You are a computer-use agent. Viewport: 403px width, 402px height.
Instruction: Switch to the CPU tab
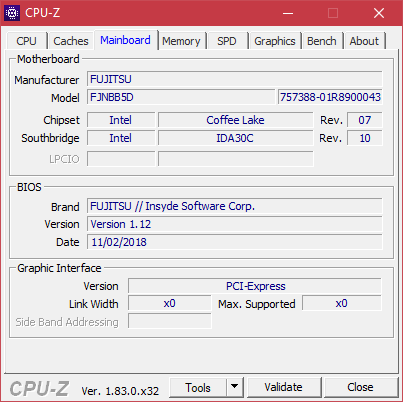tap(26, 41)
